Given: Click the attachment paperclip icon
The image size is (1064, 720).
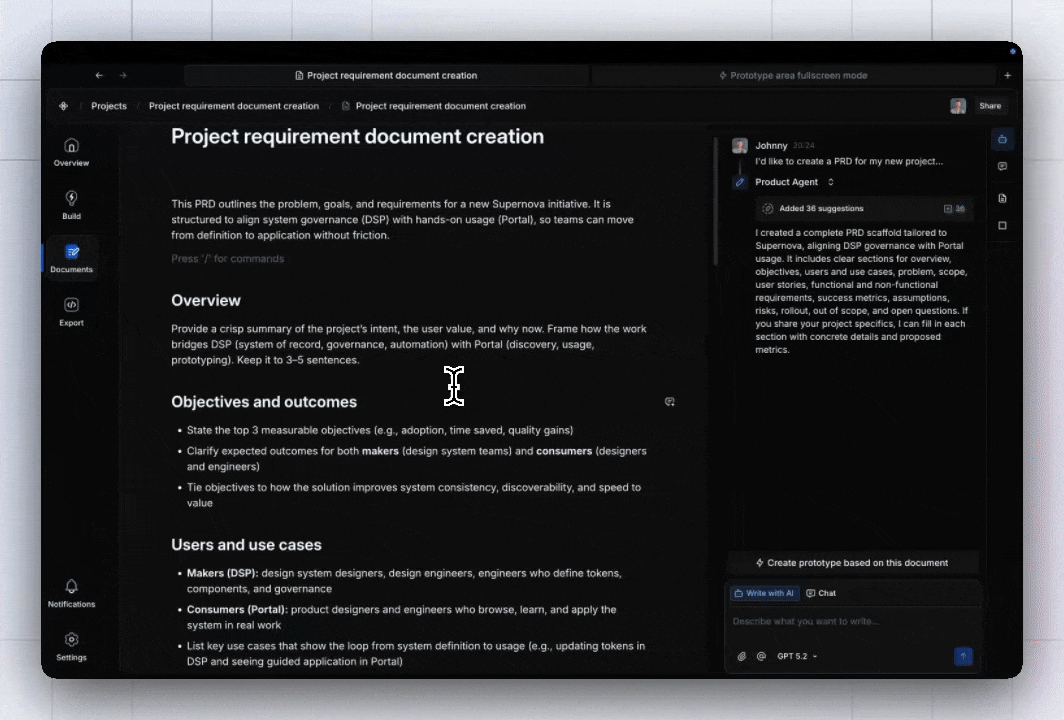Looking at the screenshot, I should 742,656.
